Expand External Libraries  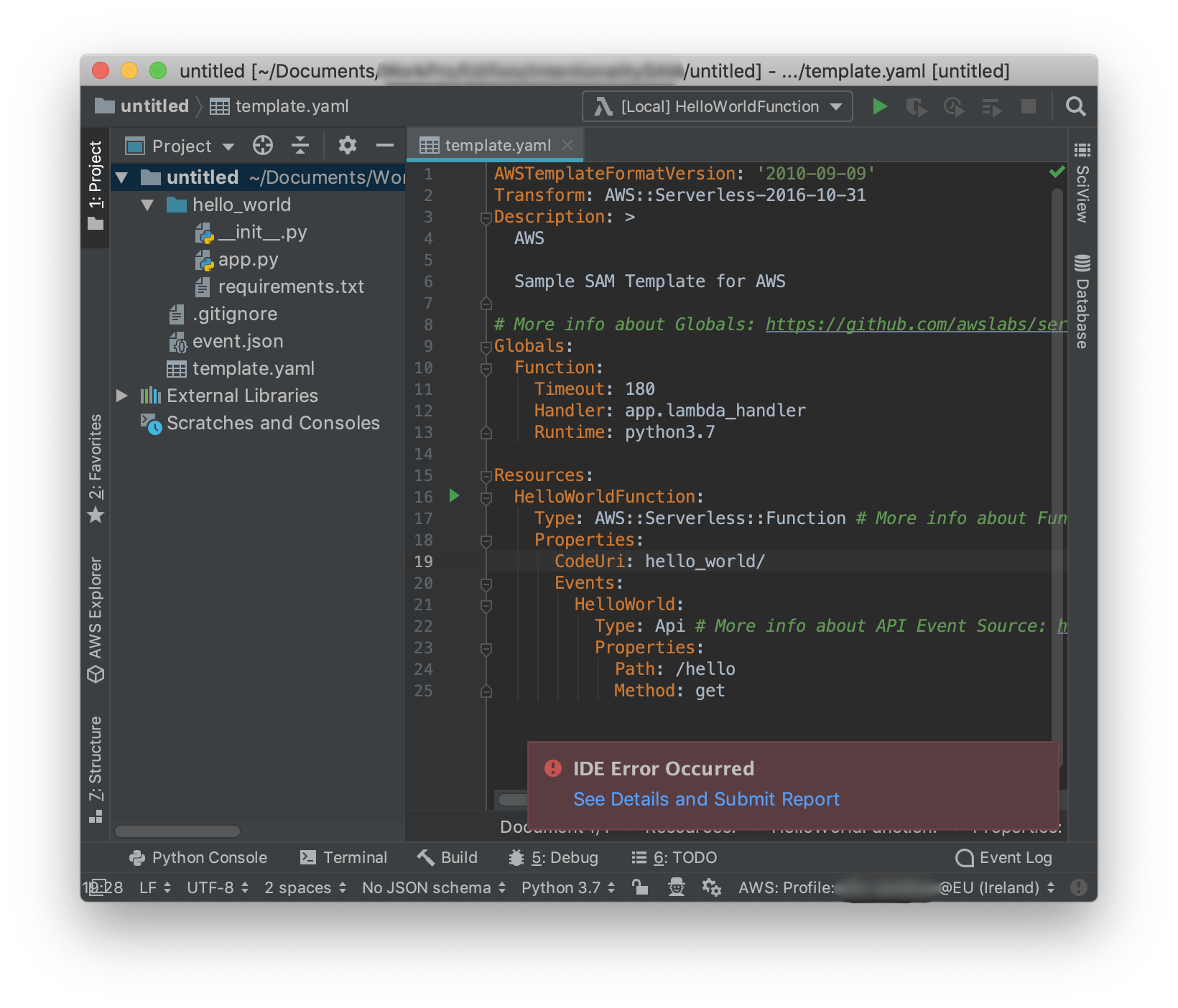click(122, 395)
